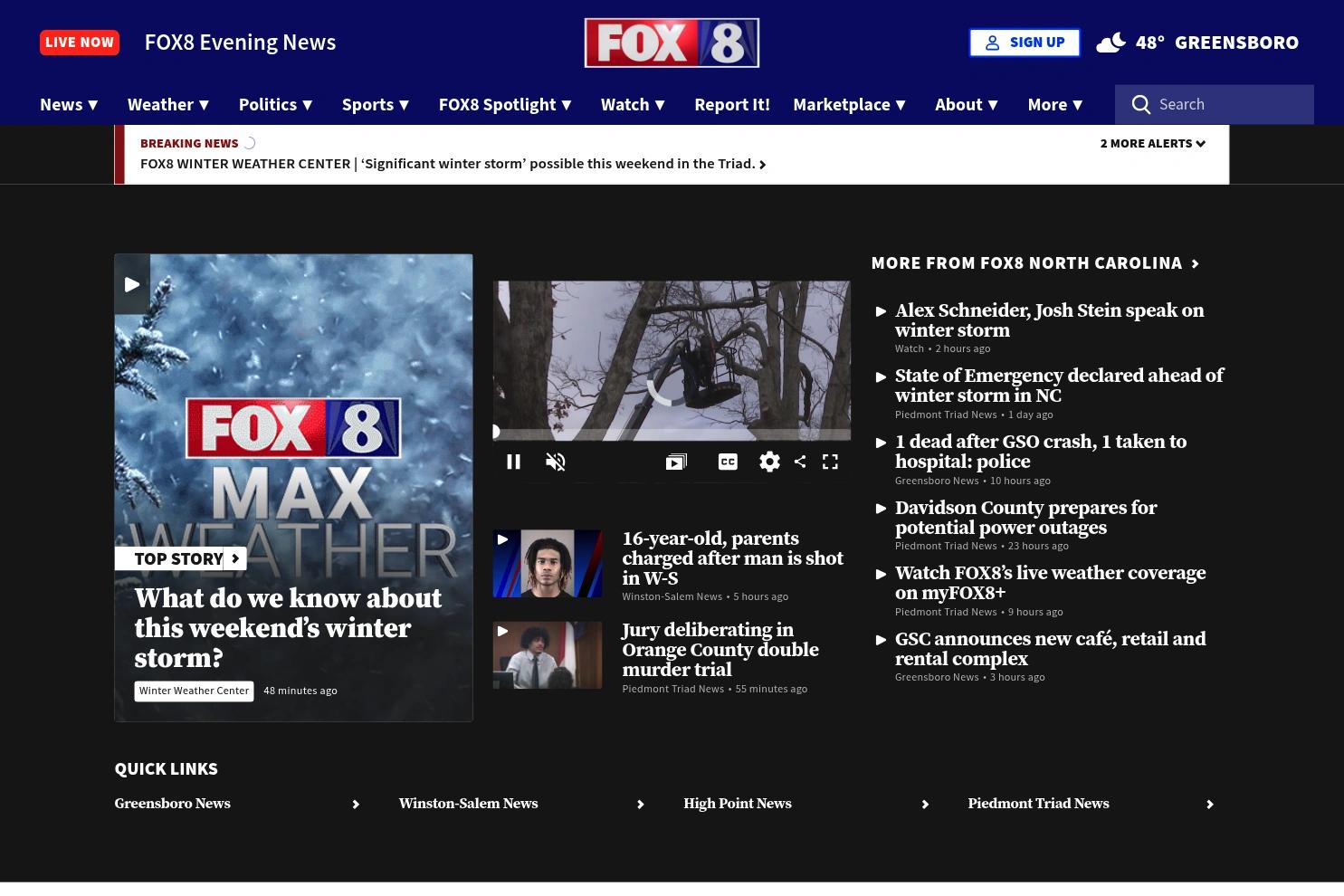Click the search magnifier icon

[1141, 105]
